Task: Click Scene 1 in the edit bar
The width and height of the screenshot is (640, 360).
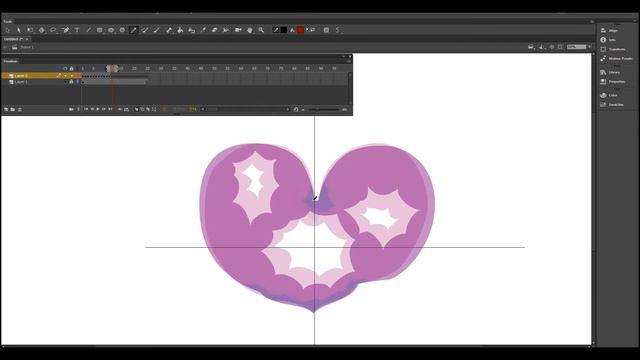Action: (27, 47)
